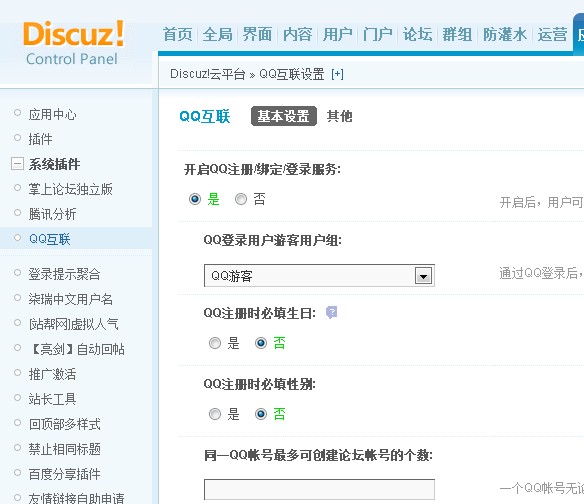Go to 用户 in the top navigation
Image resolution: width=584 pixels, height=504 pixels.
point(337,35)
